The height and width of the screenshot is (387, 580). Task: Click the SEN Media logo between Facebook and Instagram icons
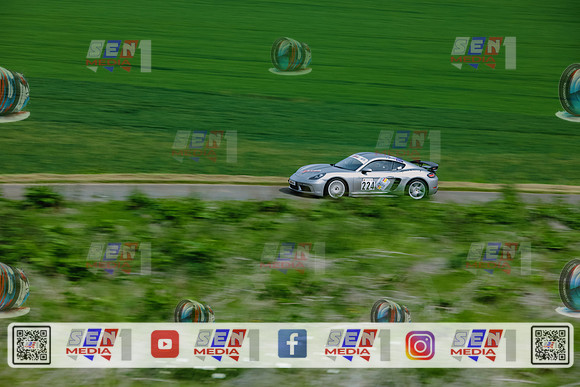(x=357, y=345)
